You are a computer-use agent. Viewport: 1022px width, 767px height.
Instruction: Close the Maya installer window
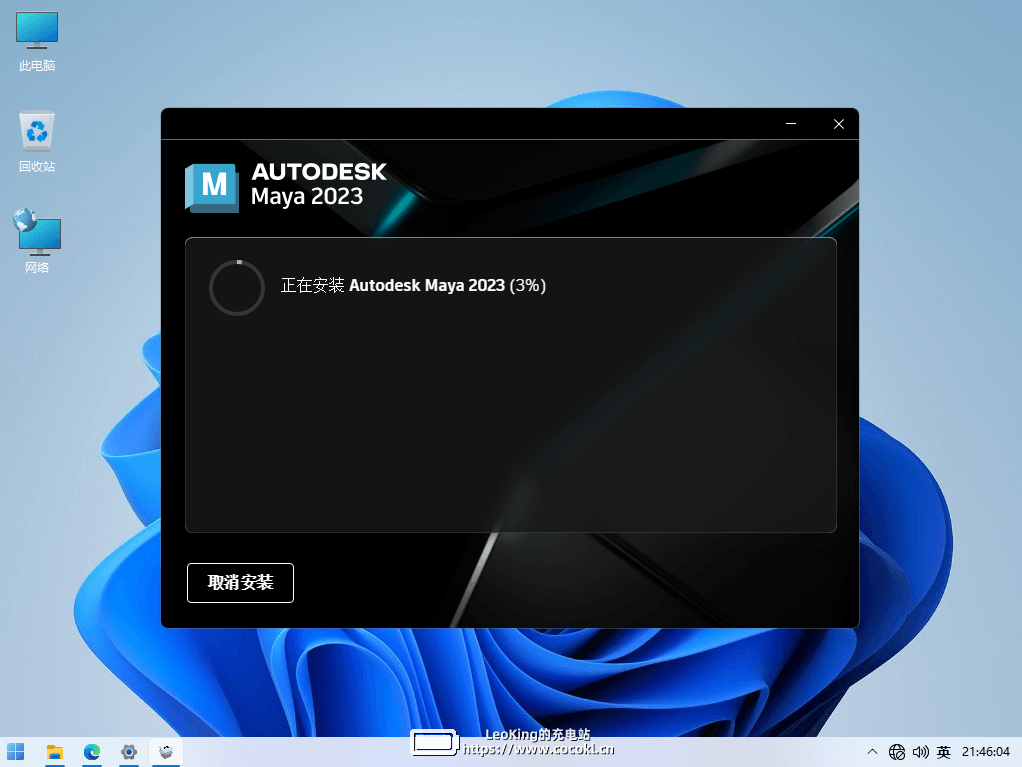839,124
